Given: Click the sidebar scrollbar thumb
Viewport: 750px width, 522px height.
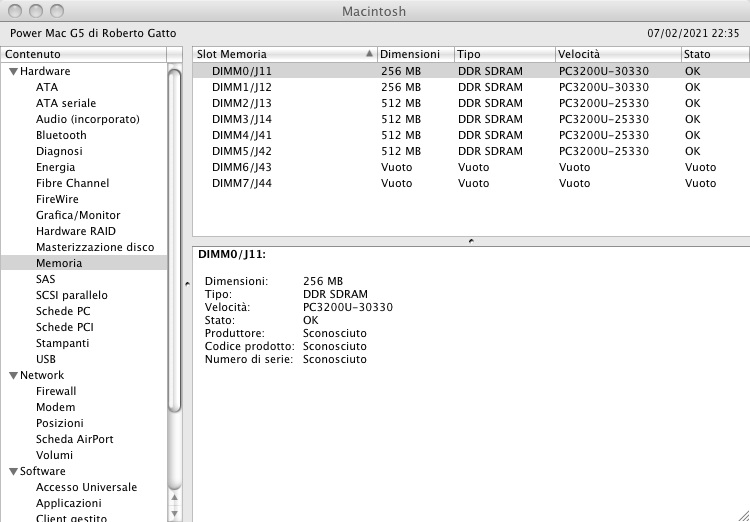Looking at the screenshot, I should point(175,240).
